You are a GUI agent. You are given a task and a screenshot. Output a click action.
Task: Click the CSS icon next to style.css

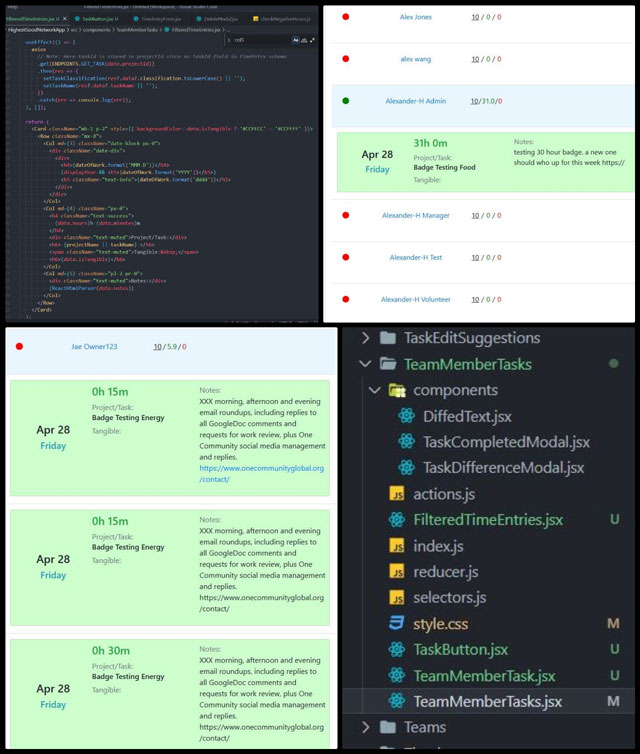click(x=396, y=624)
